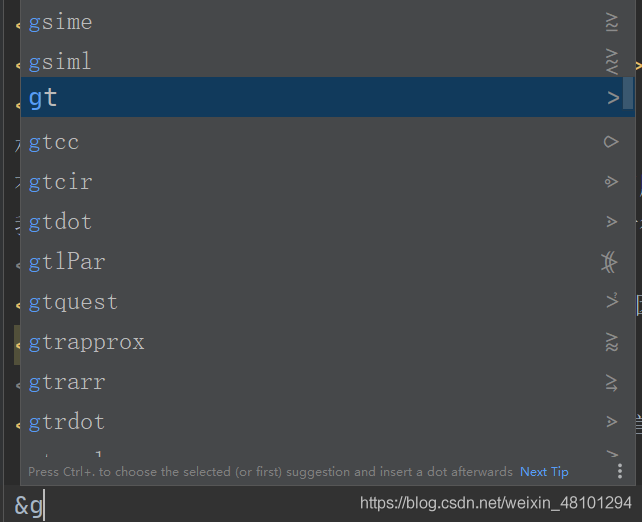
Task: Click the gtlPar symbol preview icon
Action: 609,262
